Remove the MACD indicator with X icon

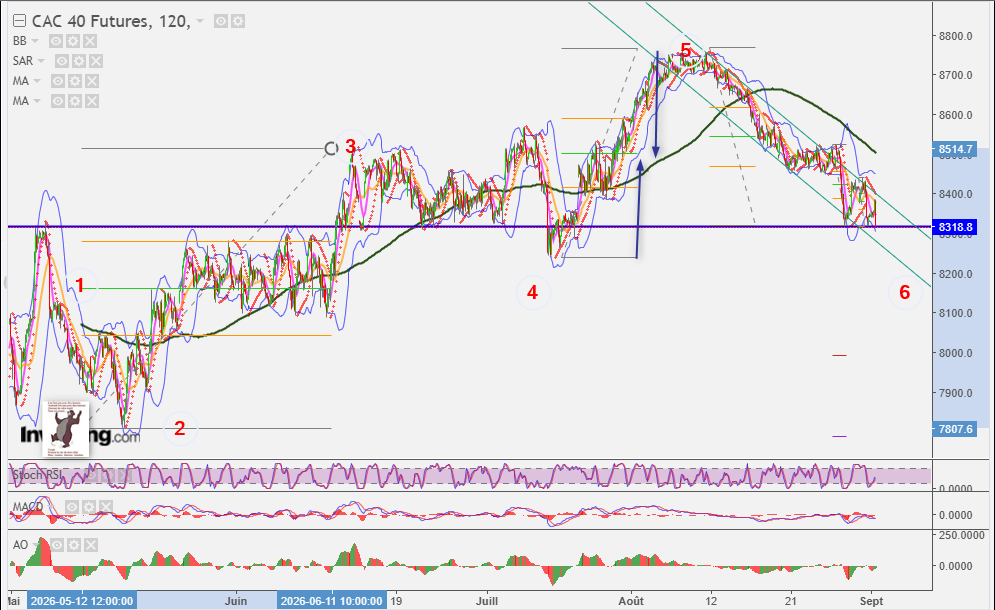[x=105, y=507]
